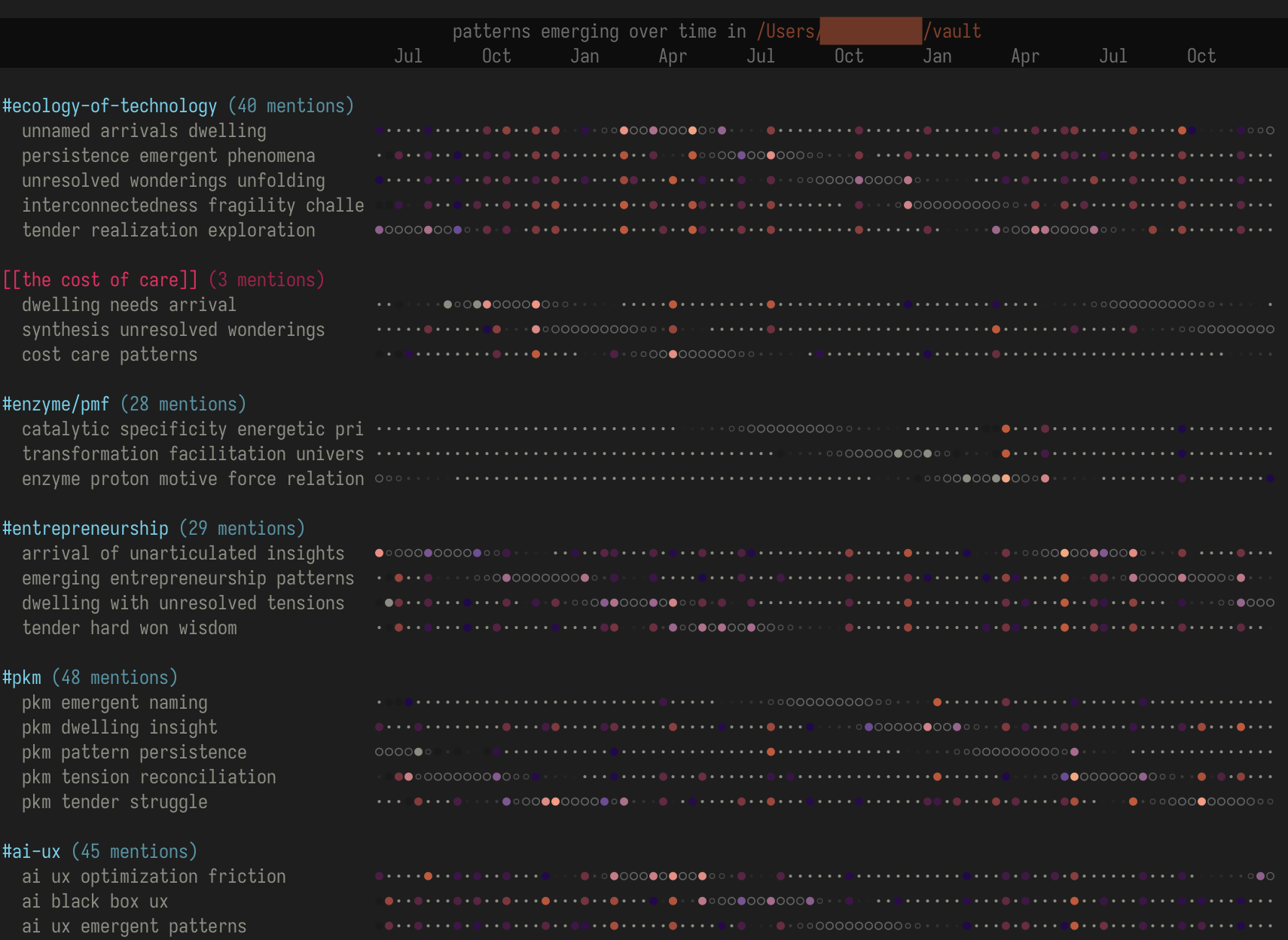1288x940 pixels.
Task: Click the leftmost Jul label on the timeline
Action: pos(408,56)
